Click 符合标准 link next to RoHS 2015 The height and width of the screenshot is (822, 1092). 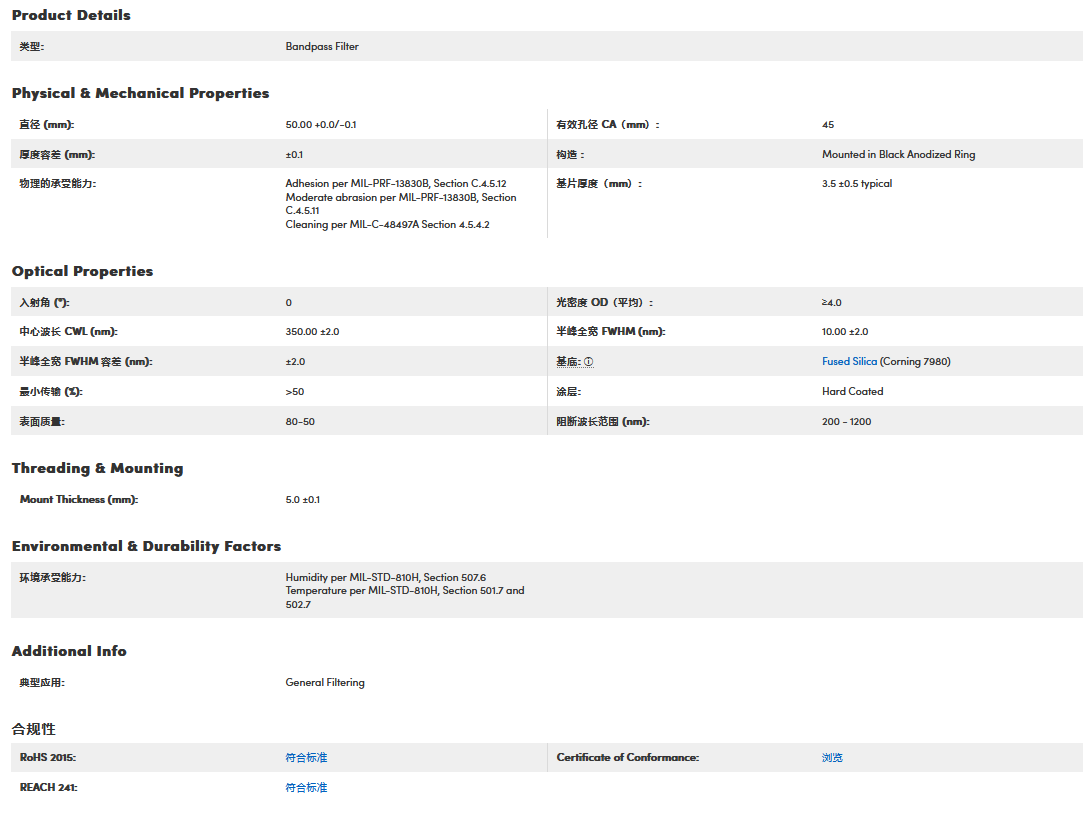click(306, 758)
